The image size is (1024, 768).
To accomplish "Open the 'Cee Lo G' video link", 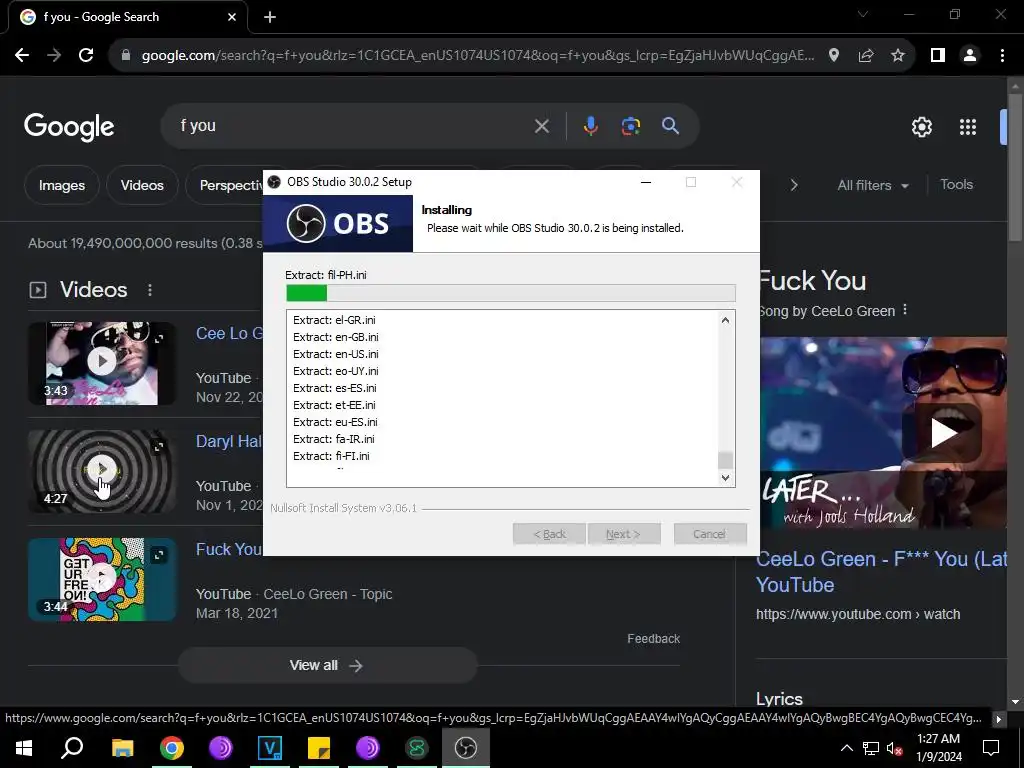I will (x=229, y=333).
